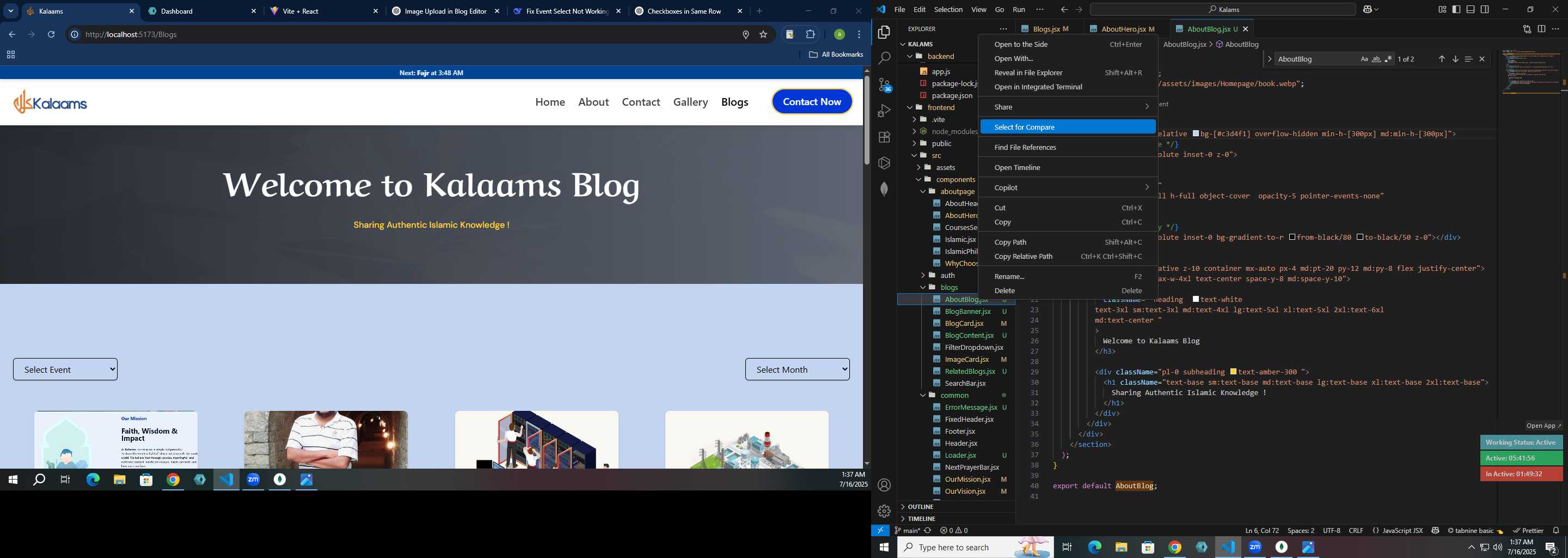Choose Rename... in context menu
1568x558 pixels.
(1068, 277)
